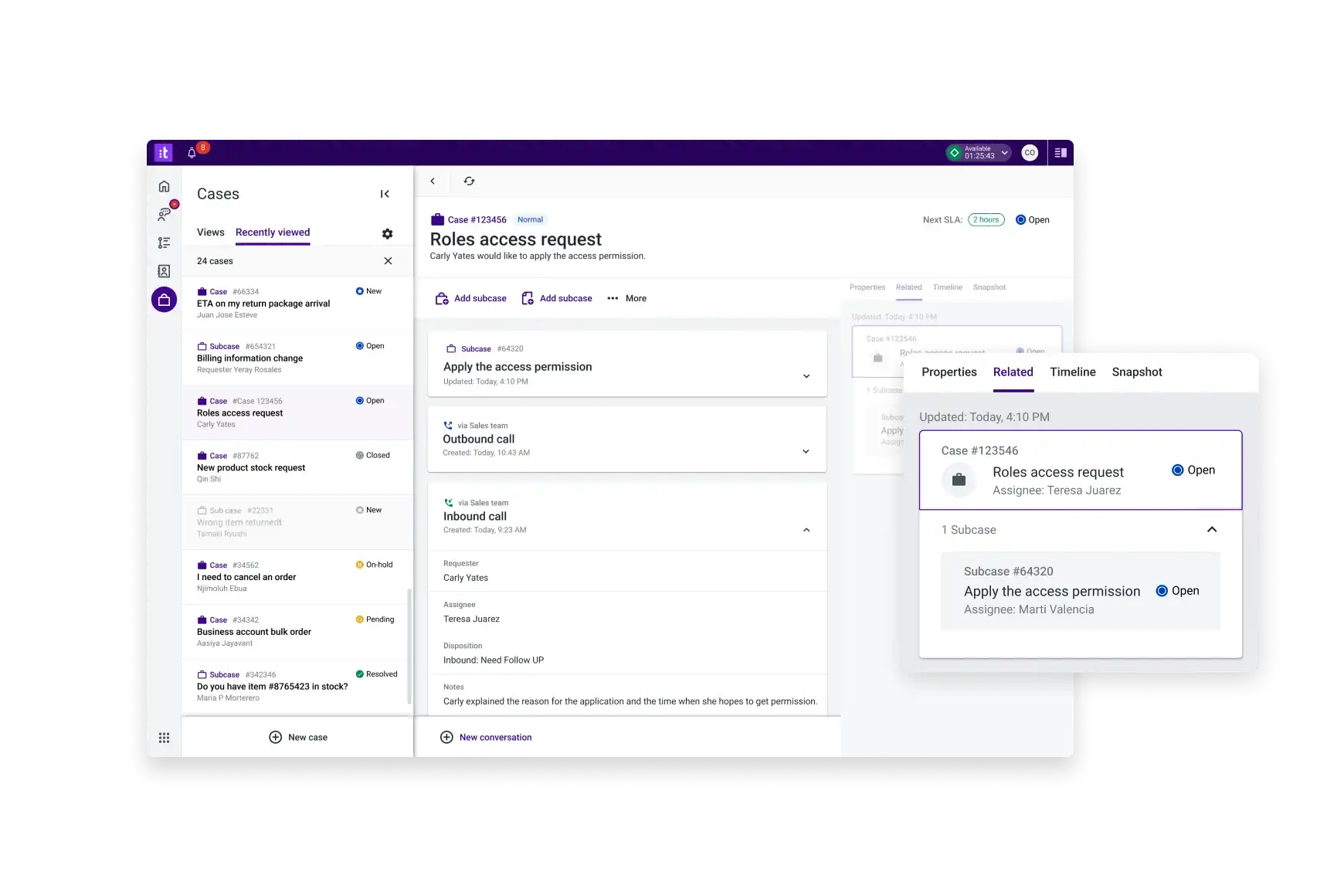Click the CO avatar circle
The height and width of the screenshot is (896, 1344).
tap(1030, 152)
